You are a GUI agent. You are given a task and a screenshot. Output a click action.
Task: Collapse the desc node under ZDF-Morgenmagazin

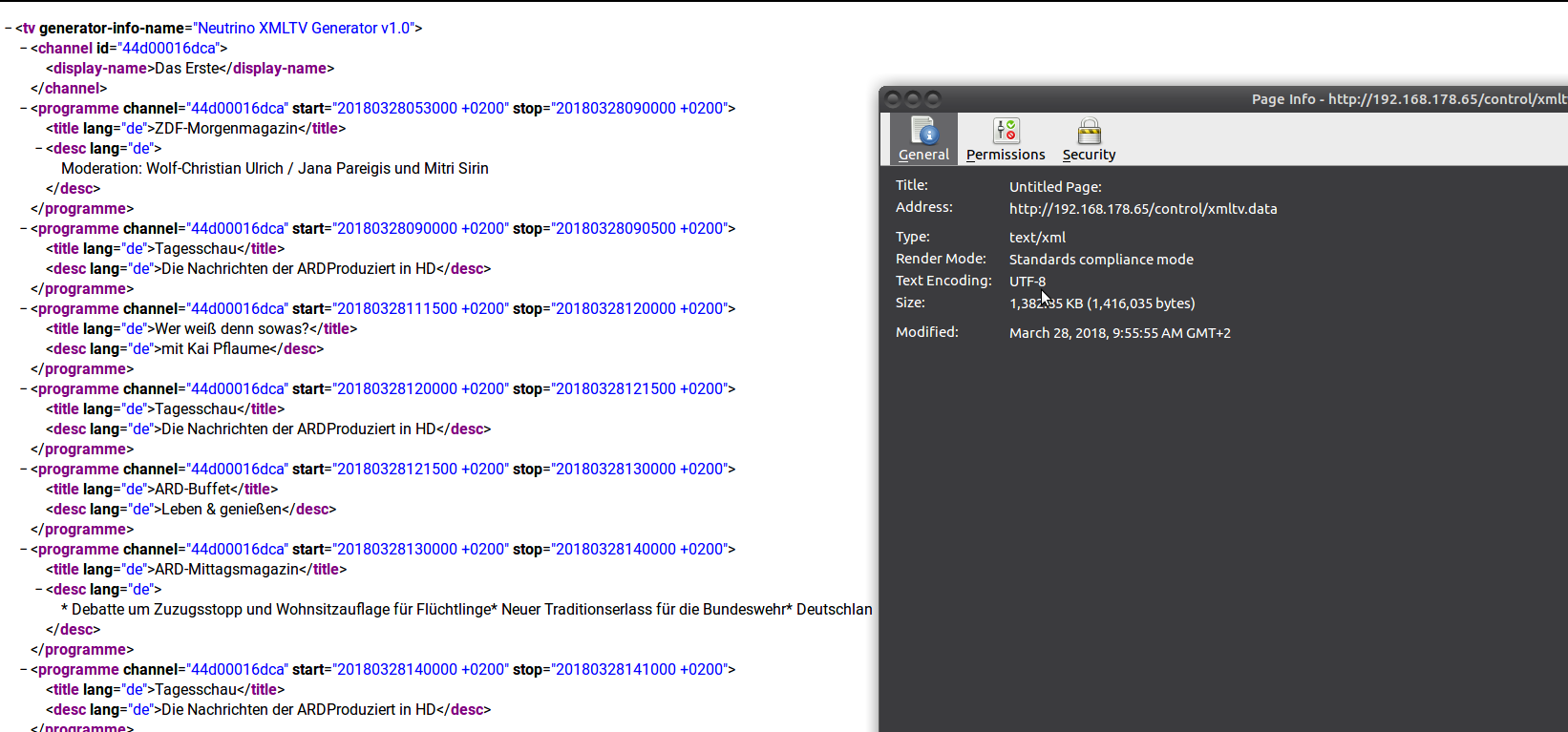39,149
